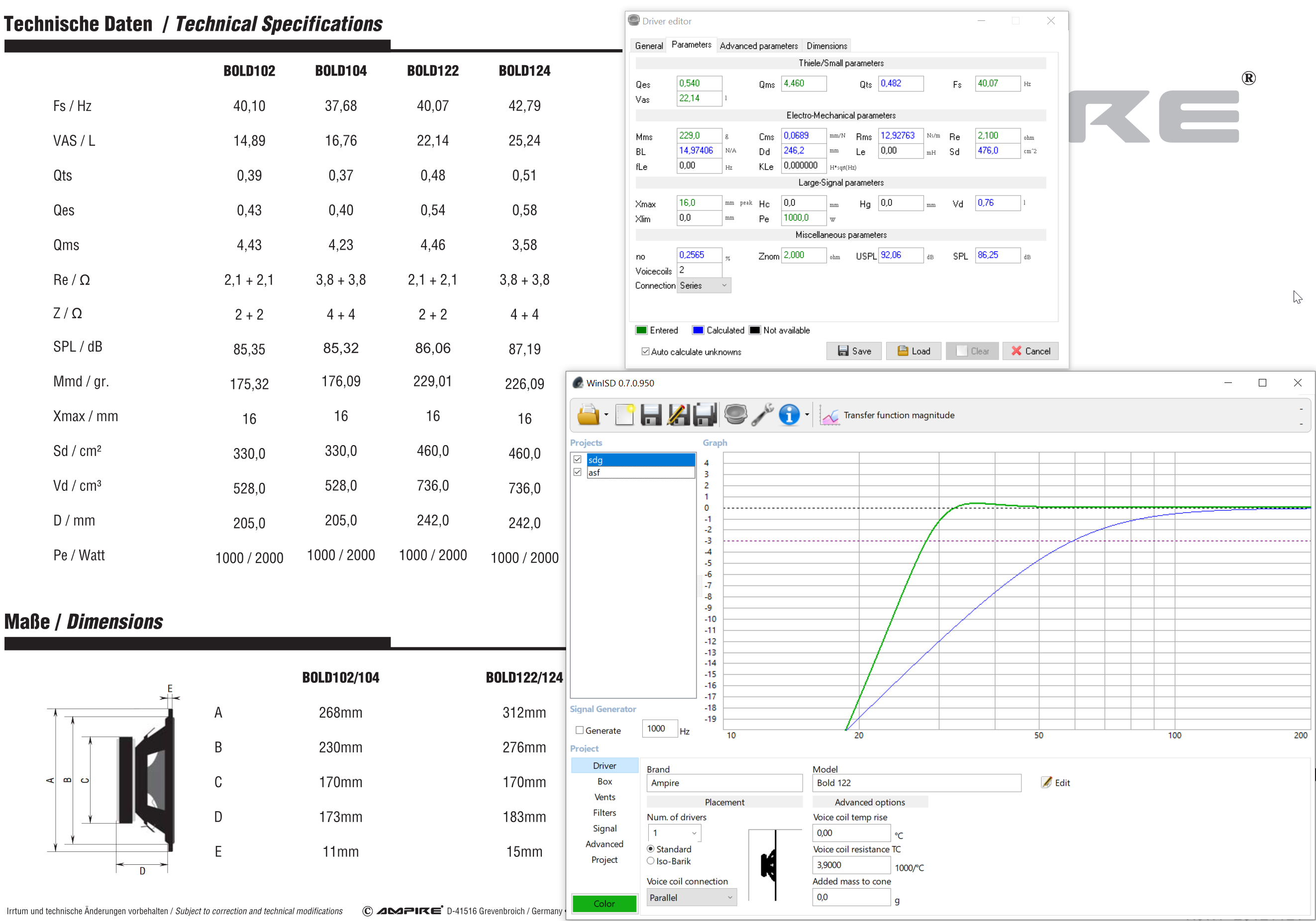Screen dimensions: 1316x921
Task: Toggle the sdg project checkbox
Action: pyautogui.click(x=578, y=460)
